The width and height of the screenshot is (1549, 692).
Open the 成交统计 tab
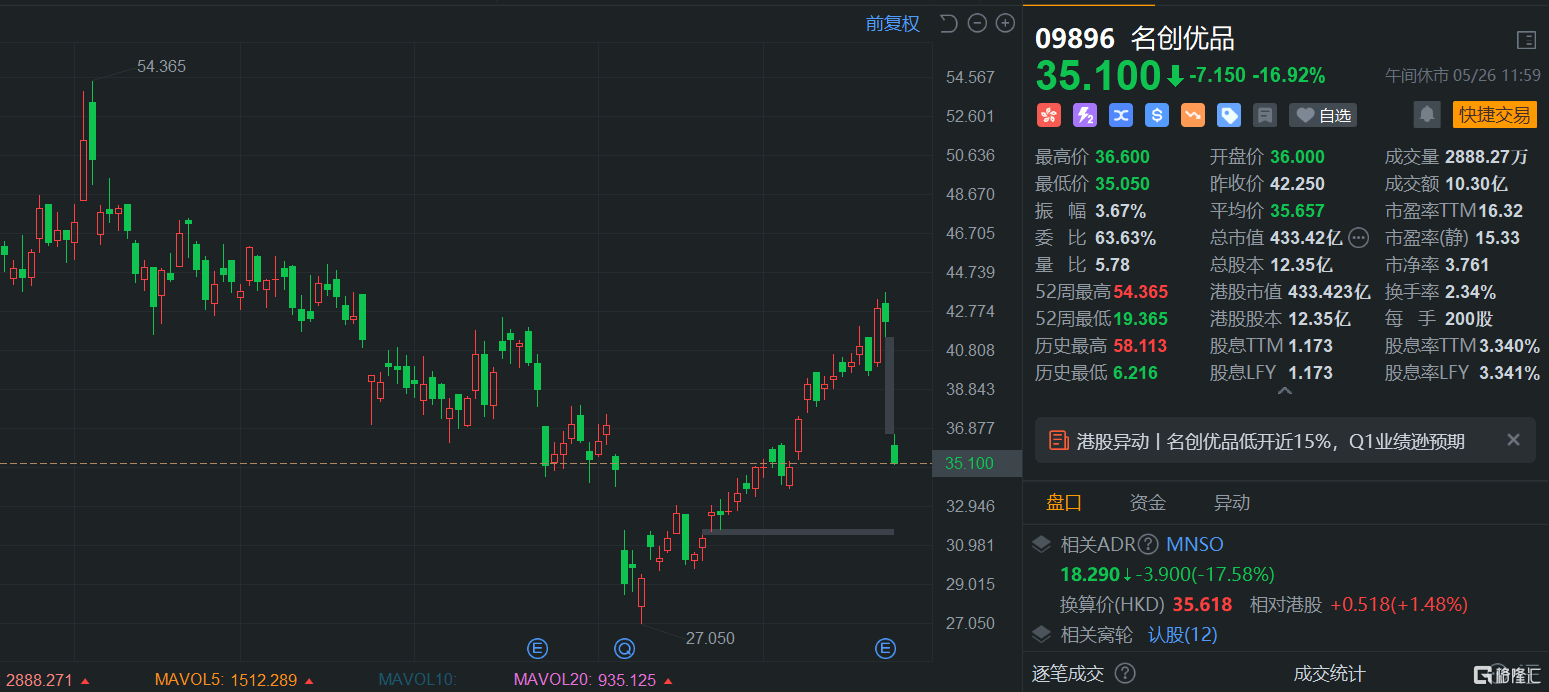point(1329,674)
